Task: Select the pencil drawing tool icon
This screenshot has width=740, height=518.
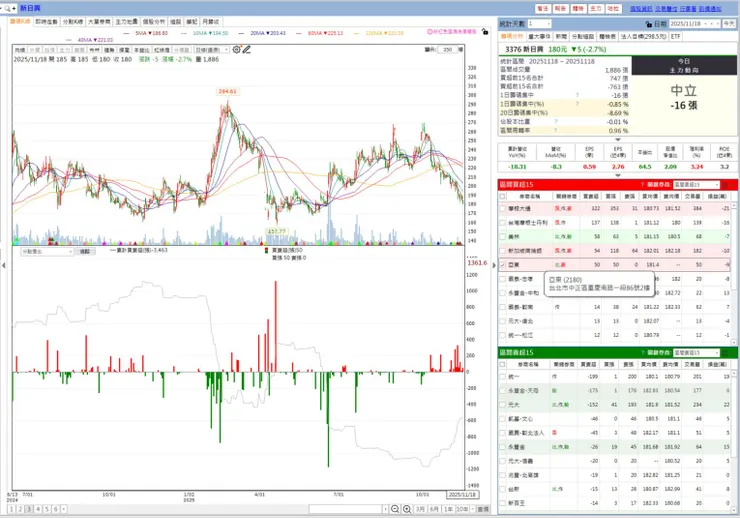Action: pyautogui.click(x=246, y=49)
